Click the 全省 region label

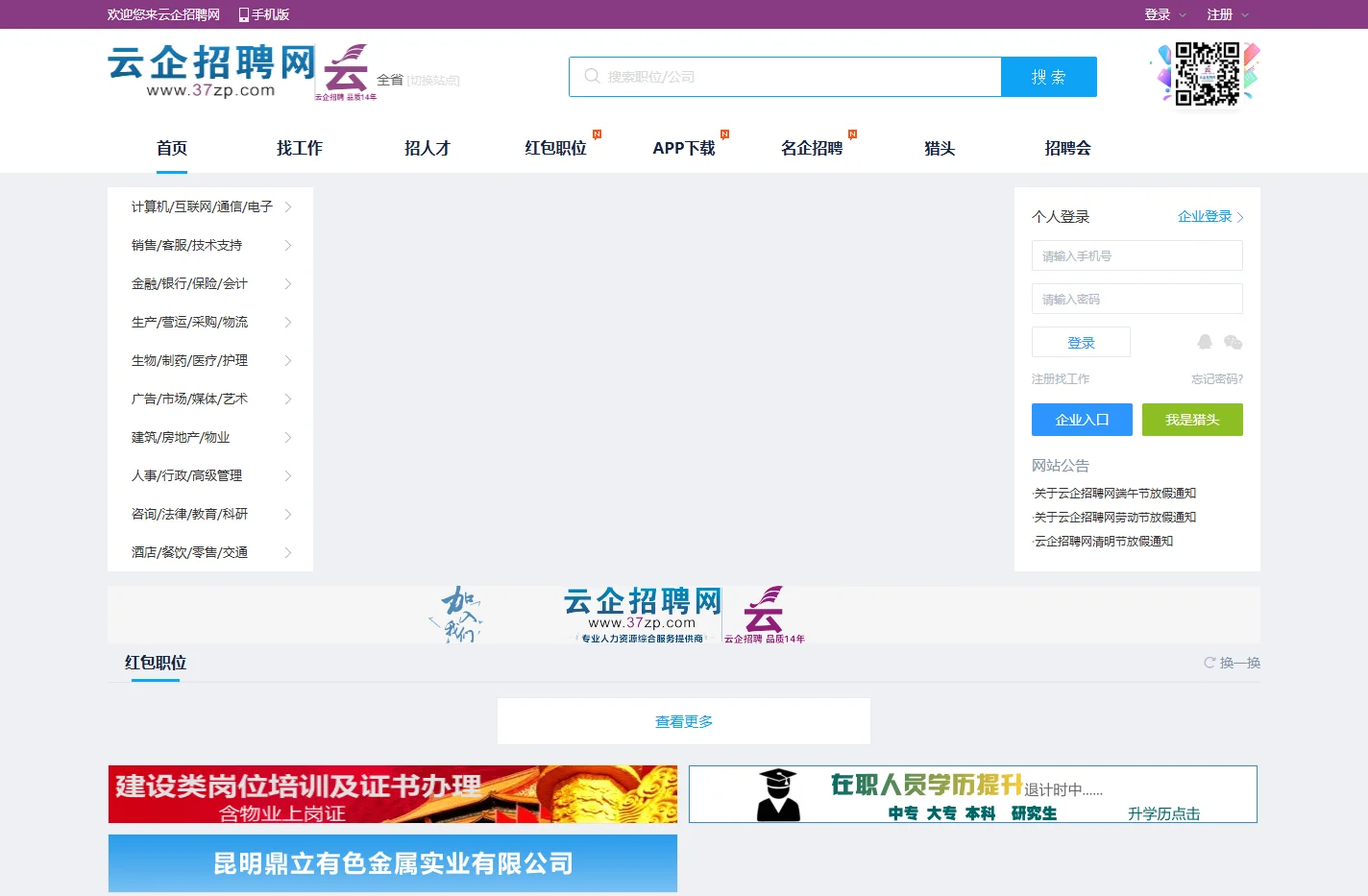390,80
